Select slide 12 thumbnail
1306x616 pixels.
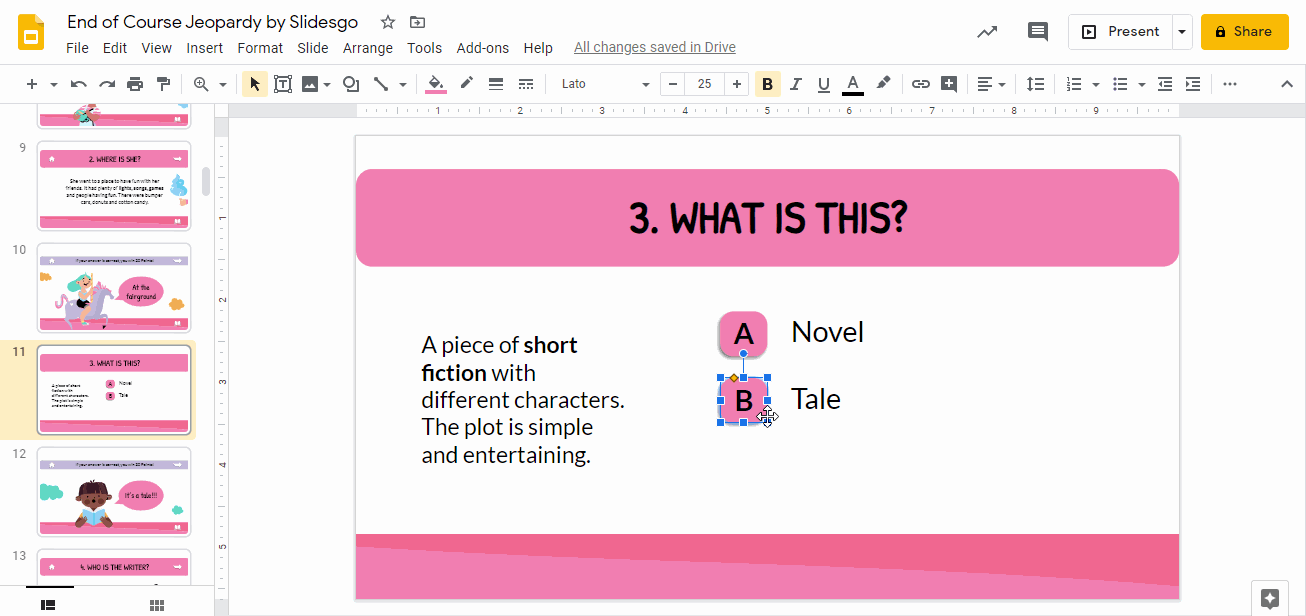(x=113, y=491)
